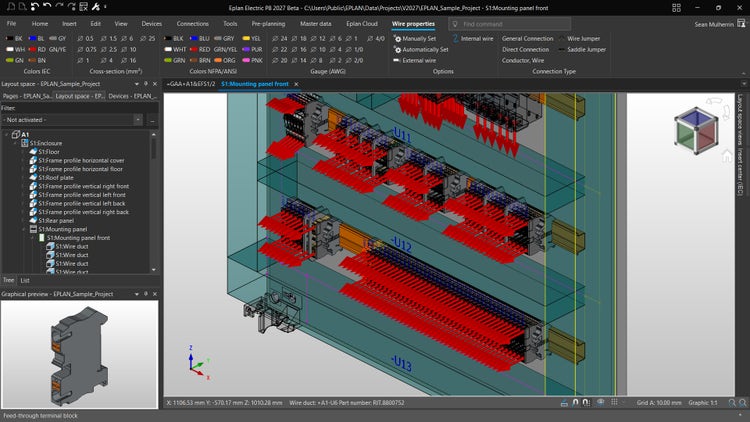
Task: Click the close project icon in title bar
Action: (83, 7)
